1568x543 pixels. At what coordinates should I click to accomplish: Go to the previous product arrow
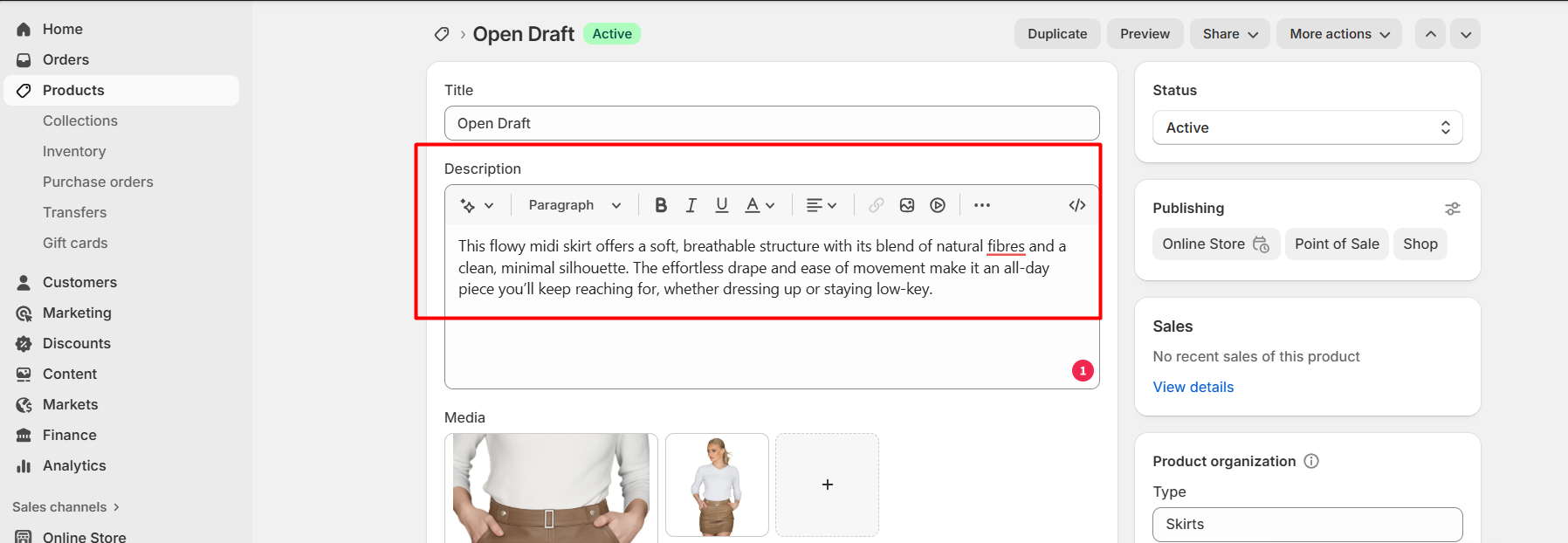pos(1430,34)
